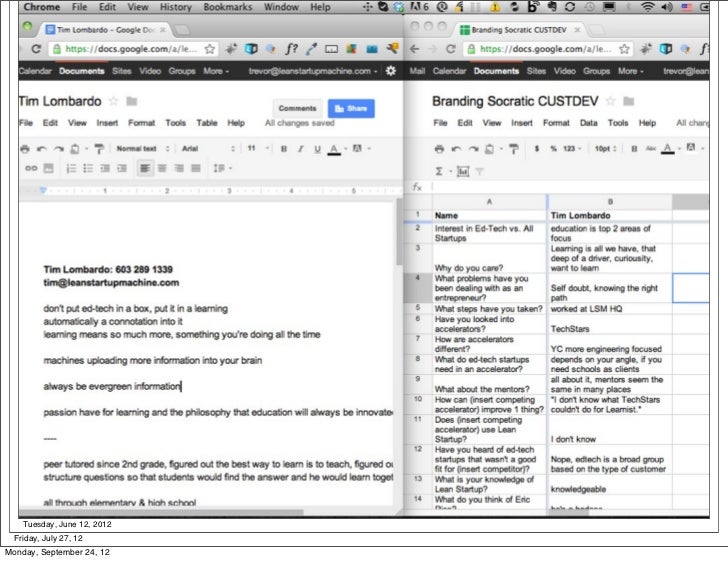Image resolution: width=728 pixels, height=561 pixels.
Task: Apply numbered list in the Docs toolbar
Action: [71, 168]
